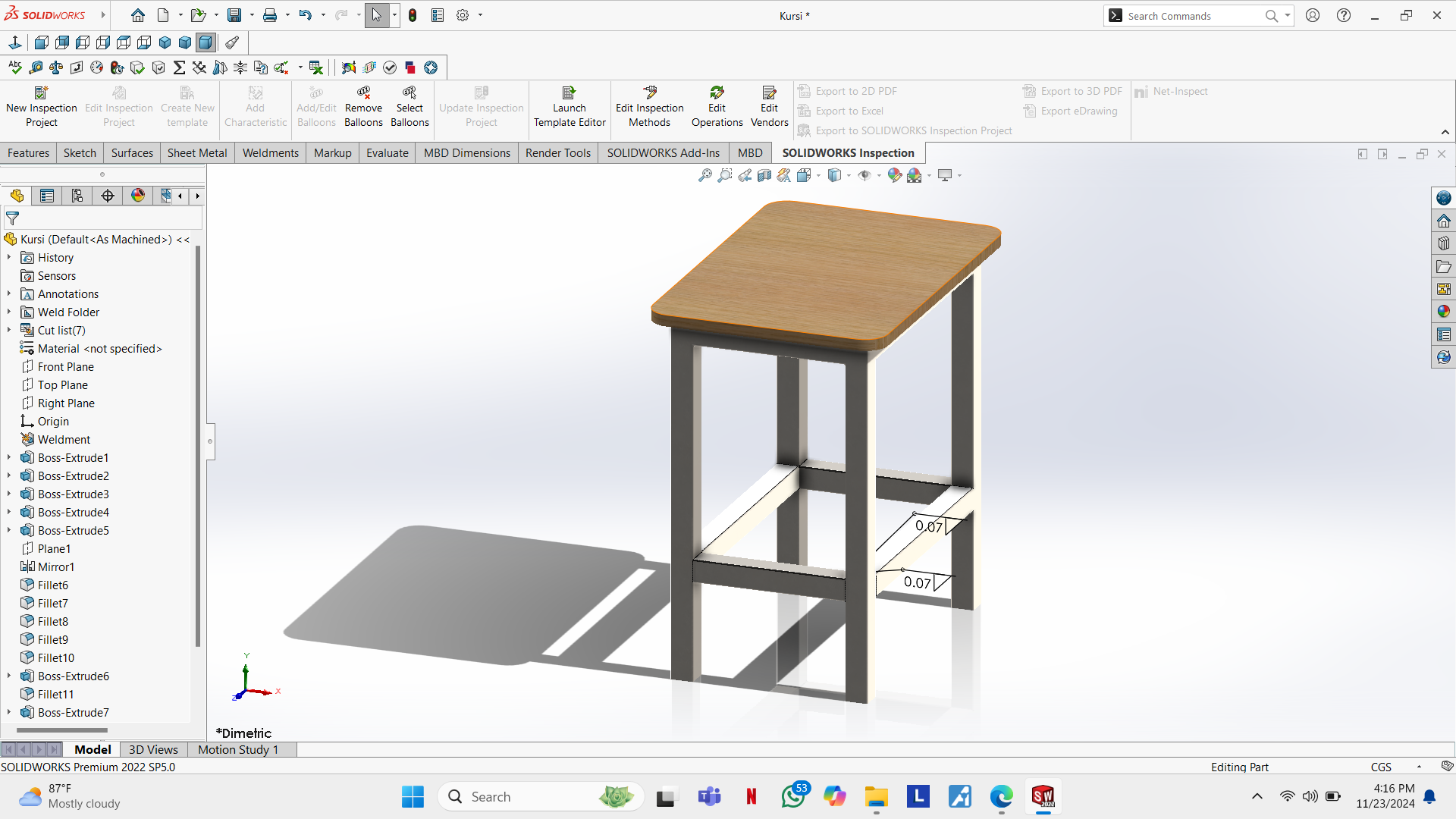Screen dimensions: 1456x819
Task: Open the 3D Views bottom tab
Action: [x=153, y=749]
